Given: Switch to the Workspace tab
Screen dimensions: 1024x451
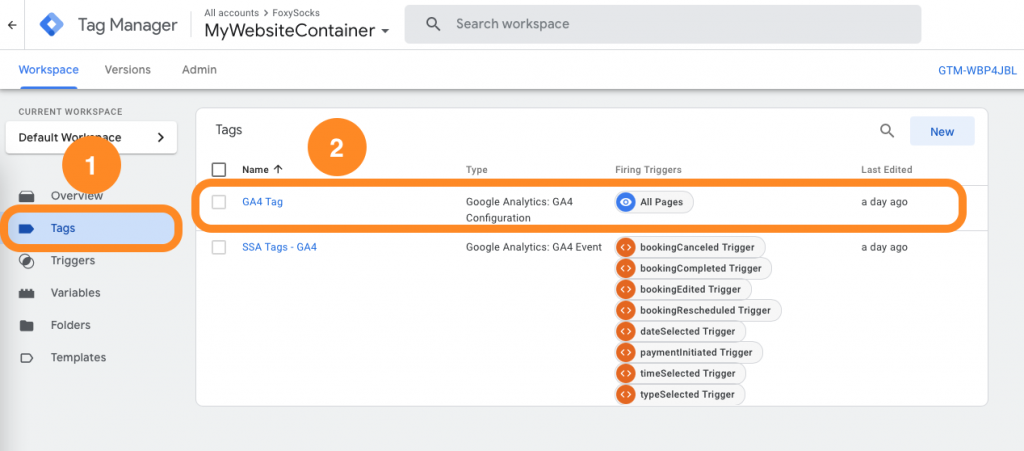Looking at the screenshot, I should point(48,70).
